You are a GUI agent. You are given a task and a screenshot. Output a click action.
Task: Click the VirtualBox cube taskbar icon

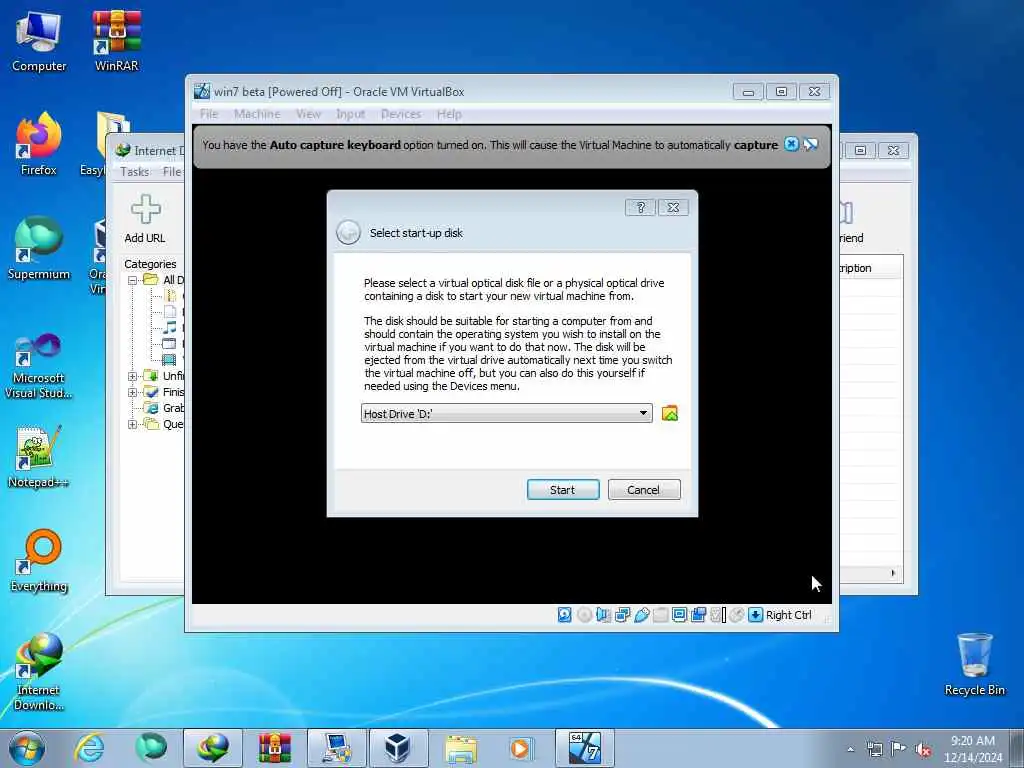point(398,748)
